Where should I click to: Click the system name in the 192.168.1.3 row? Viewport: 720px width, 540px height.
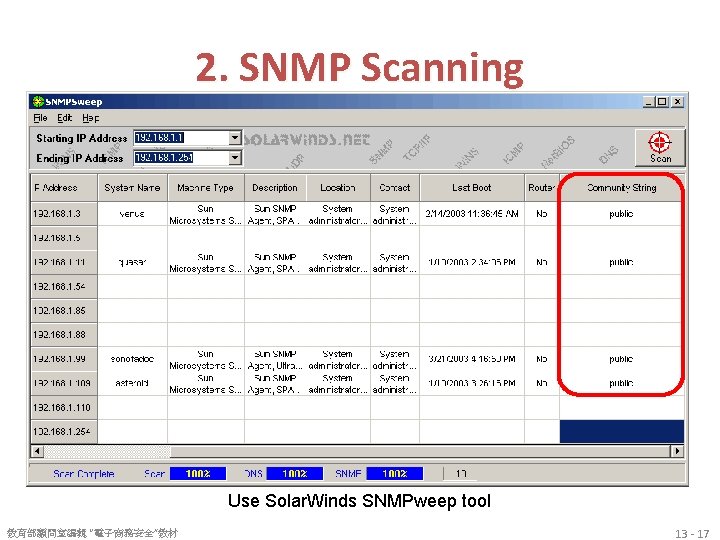132,214
